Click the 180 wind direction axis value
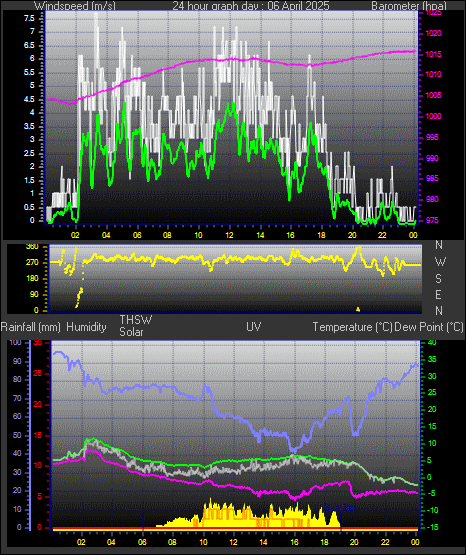The image size is (466, 555). coord(32,279)
